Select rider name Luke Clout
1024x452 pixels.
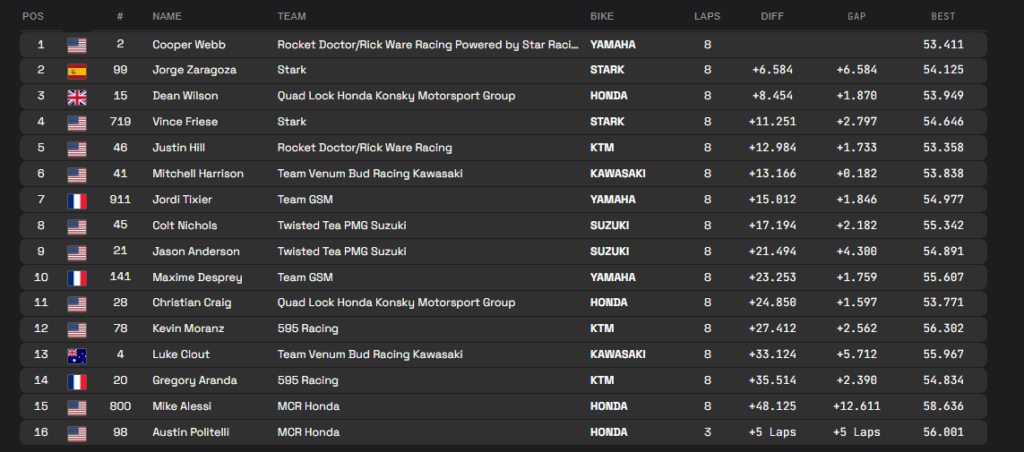[x=182, y=355]
